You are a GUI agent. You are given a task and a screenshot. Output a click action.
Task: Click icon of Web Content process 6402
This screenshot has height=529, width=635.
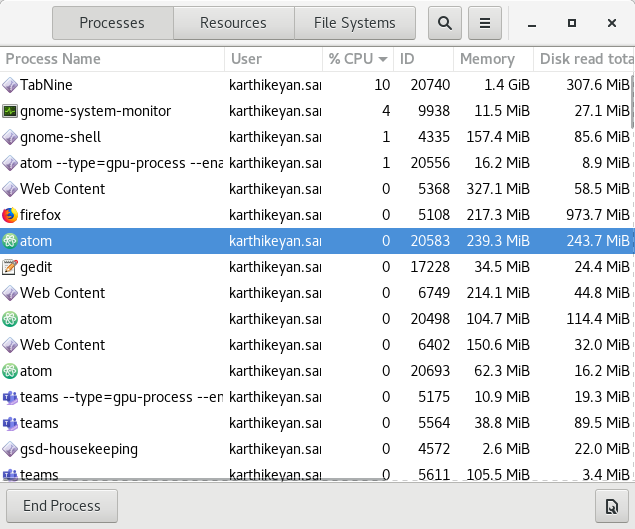tap(10, 345)
